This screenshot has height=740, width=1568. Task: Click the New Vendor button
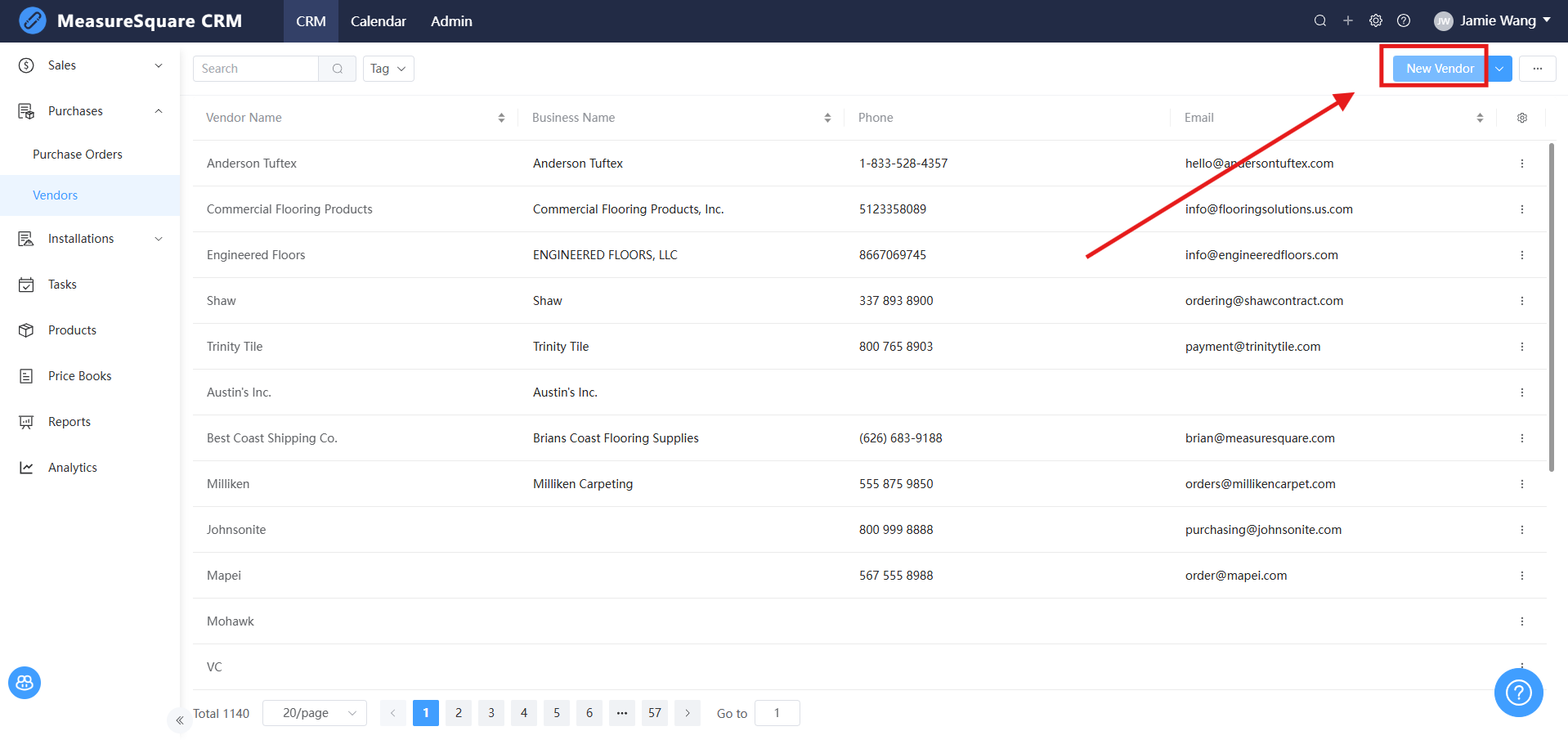pos(1440,69)
